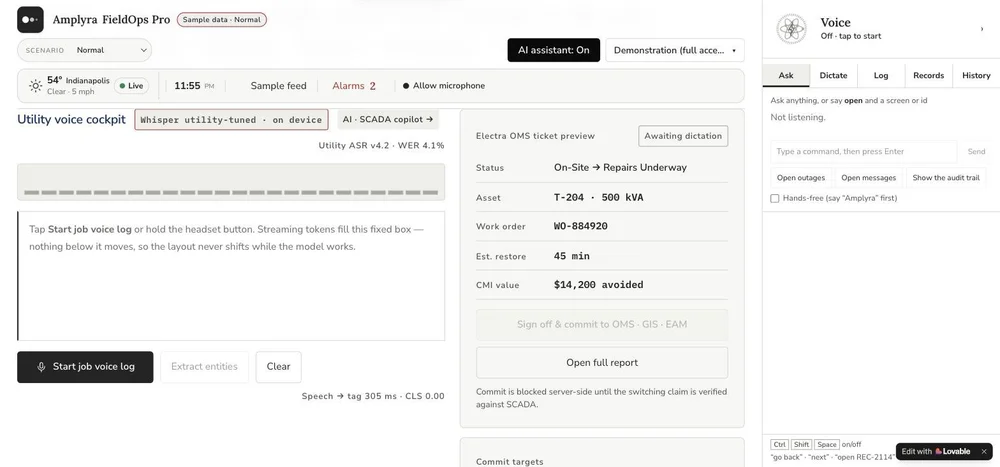
Task: Click the sun weather icon
Action: click(x=36, y=85)
